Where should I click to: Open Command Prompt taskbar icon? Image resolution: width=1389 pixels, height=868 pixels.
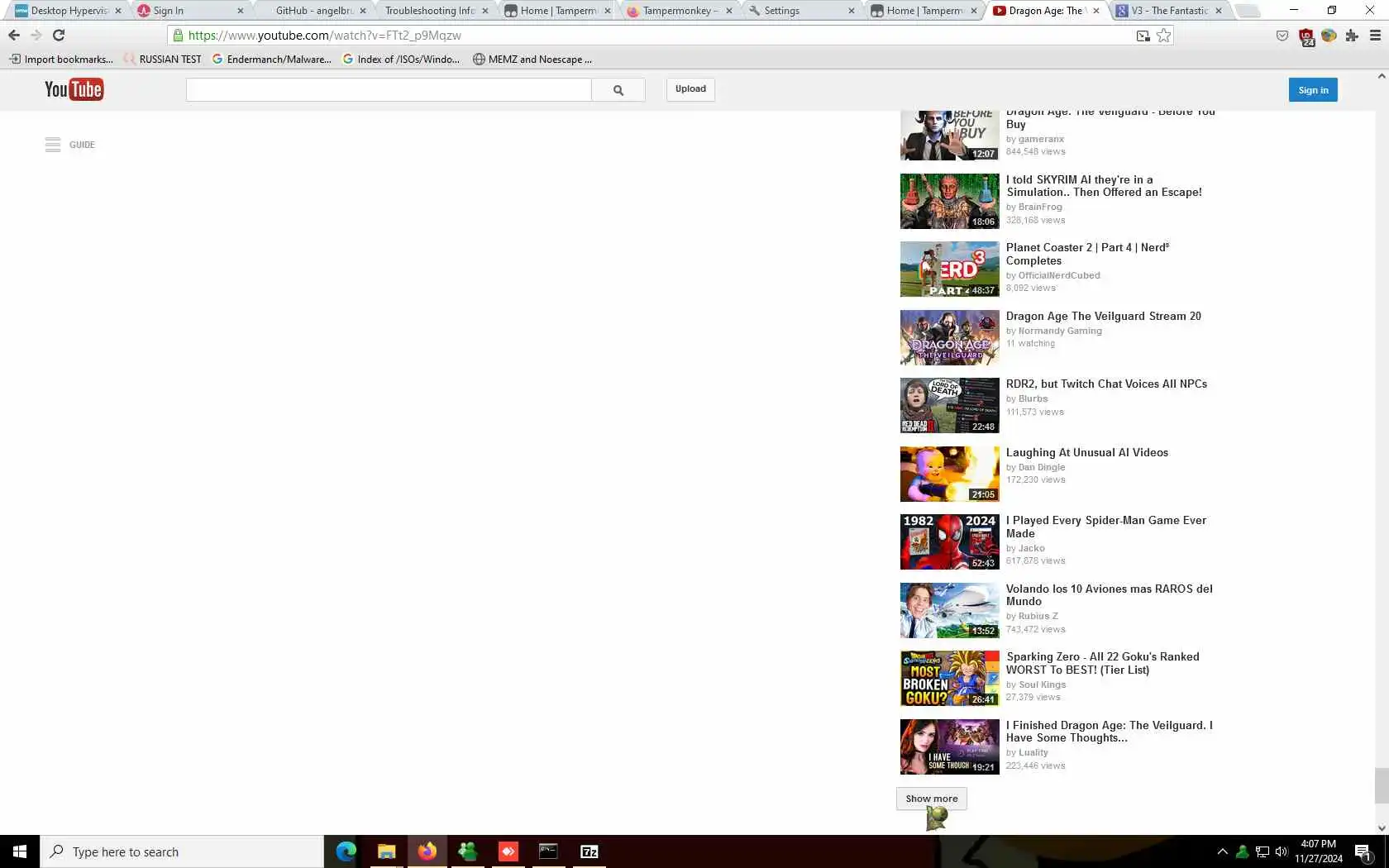tap(548, 851)
